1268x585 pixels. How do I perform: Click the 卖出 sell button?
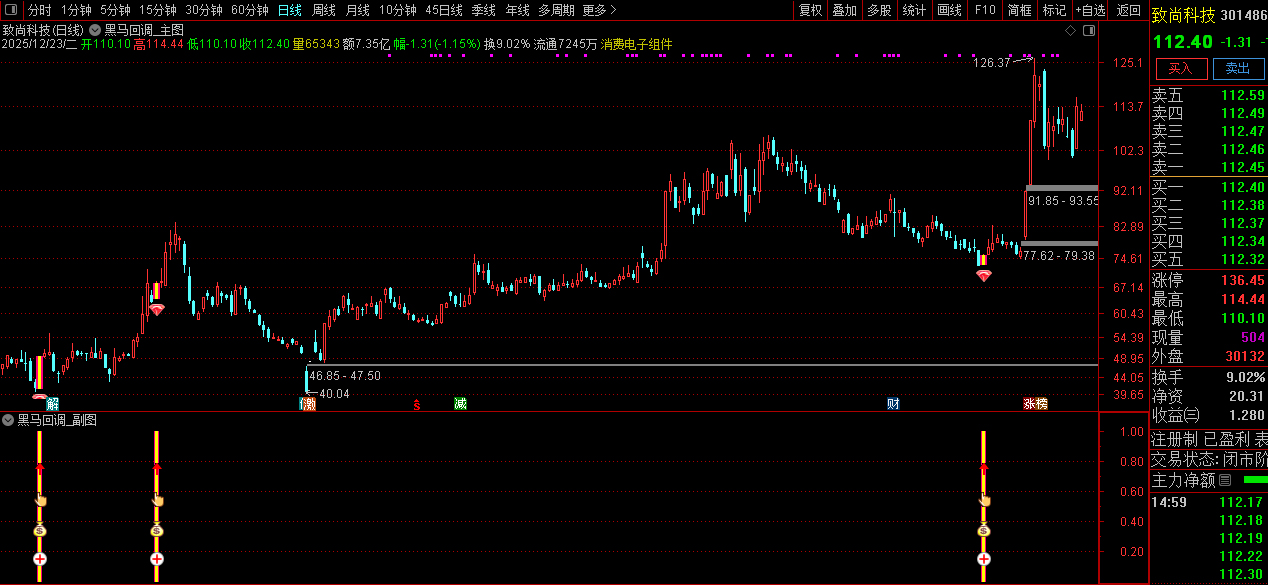(1237, 68)
